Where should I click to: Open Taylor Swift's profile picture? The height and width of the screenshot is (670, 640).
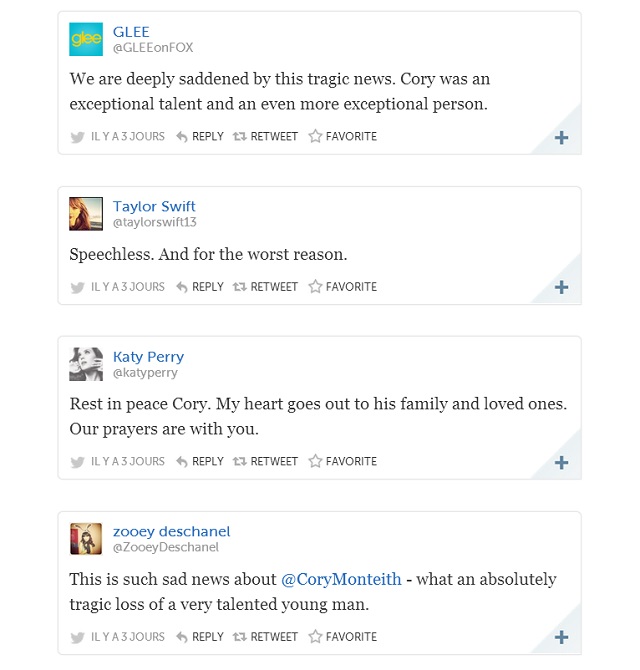86,214
